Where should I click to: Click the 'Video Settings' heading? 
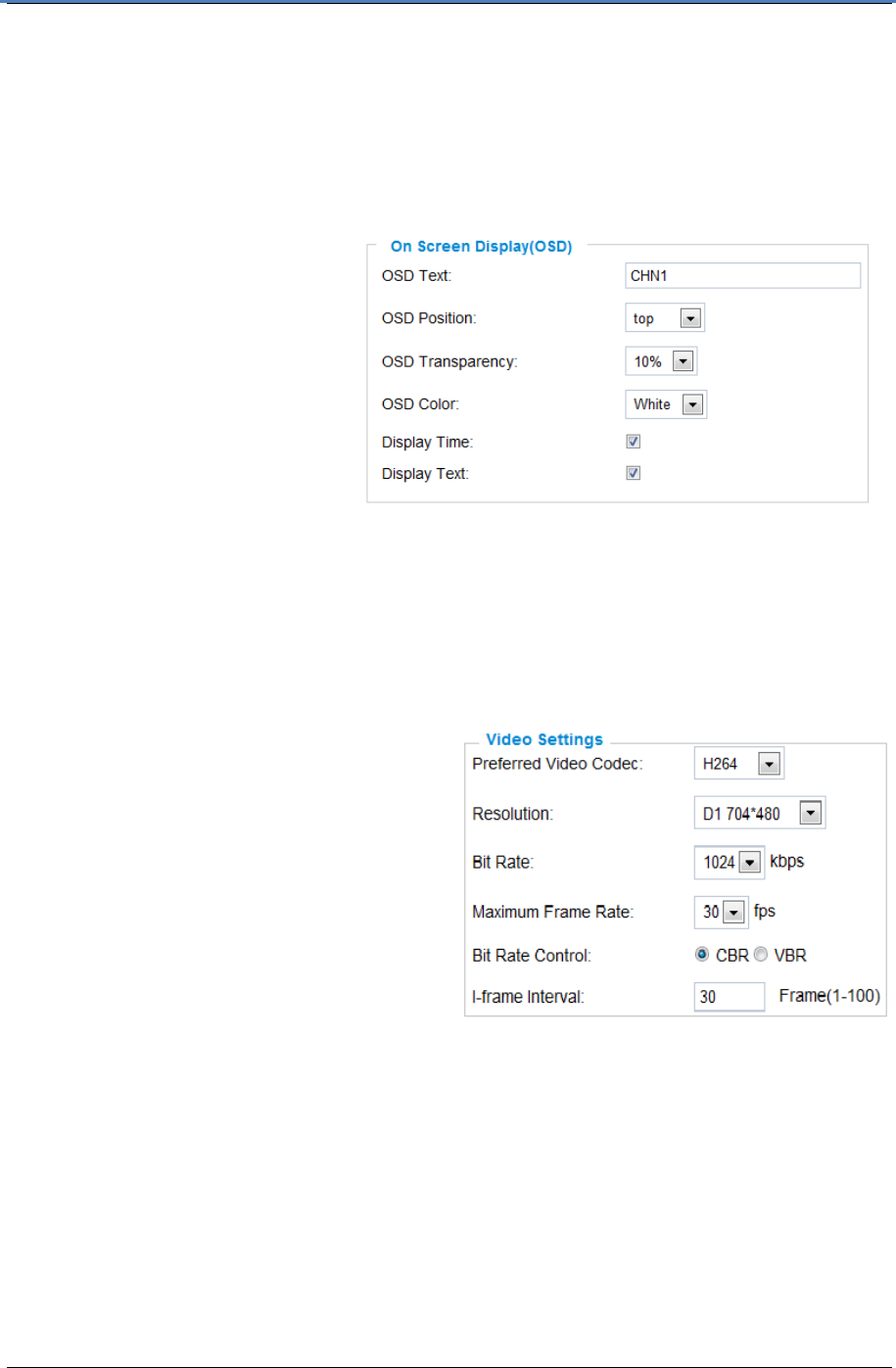coord(544,740)
